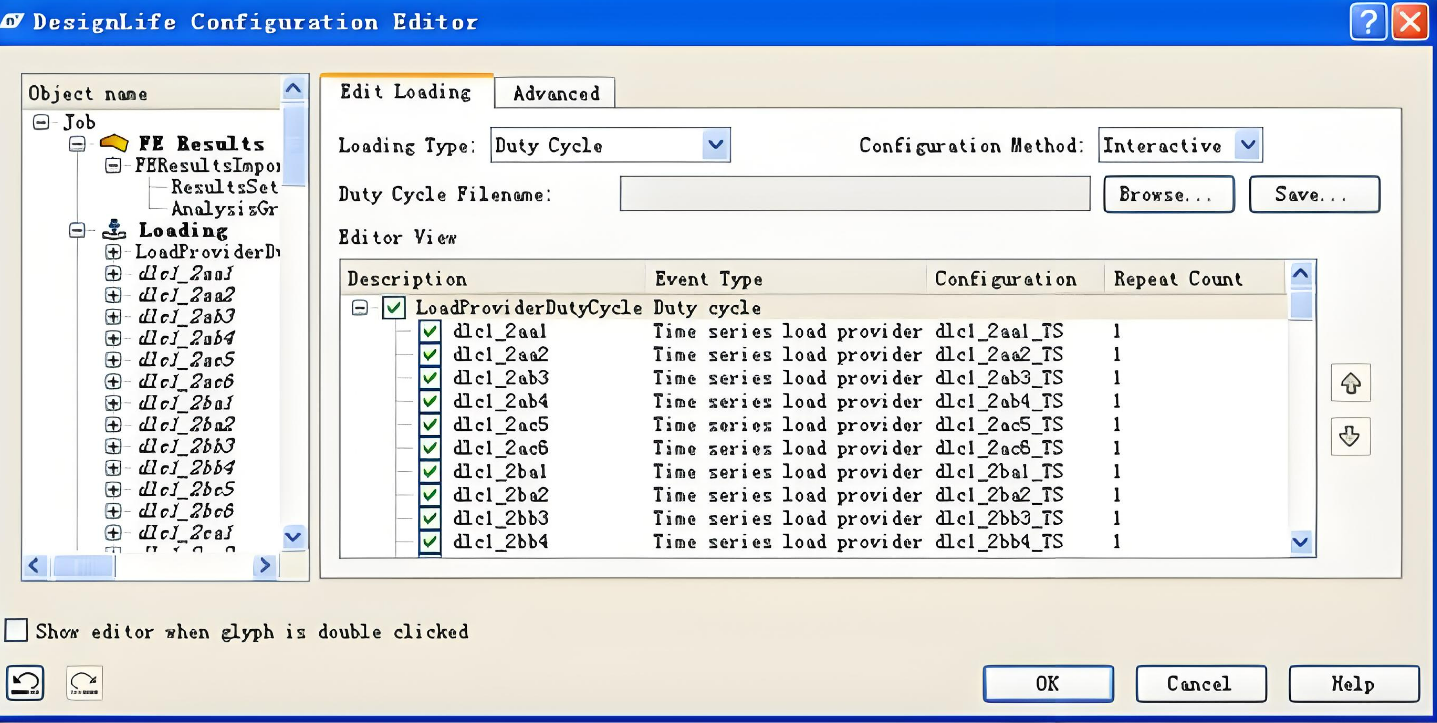Switch to the Advanced tab
Screen dimensions: 1437x723
click(556, 94)
